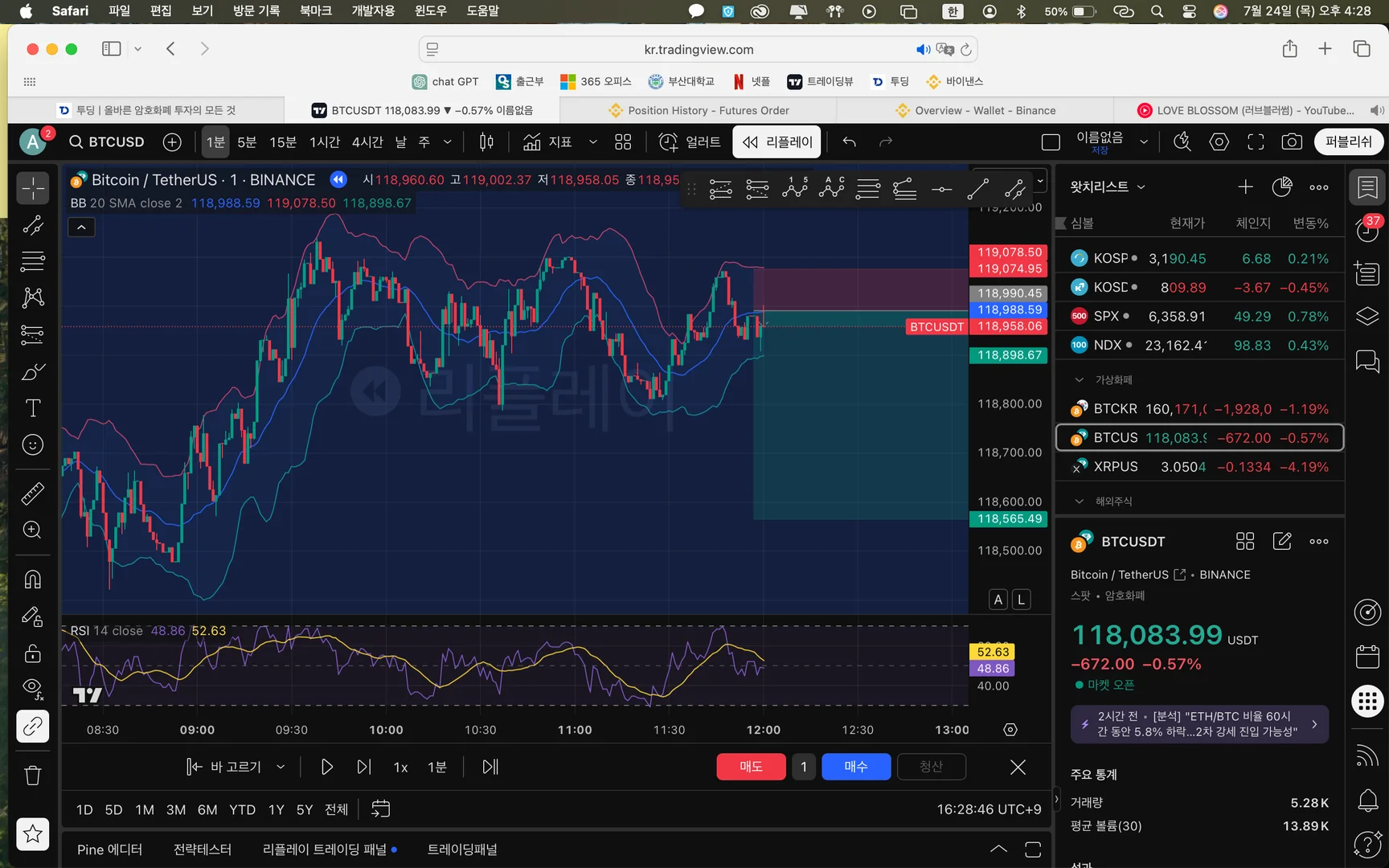The image size is (1389, 868).
Task: Toggle the favorites star toolbar
Action: pyautogui.click(x=33, y=834)
